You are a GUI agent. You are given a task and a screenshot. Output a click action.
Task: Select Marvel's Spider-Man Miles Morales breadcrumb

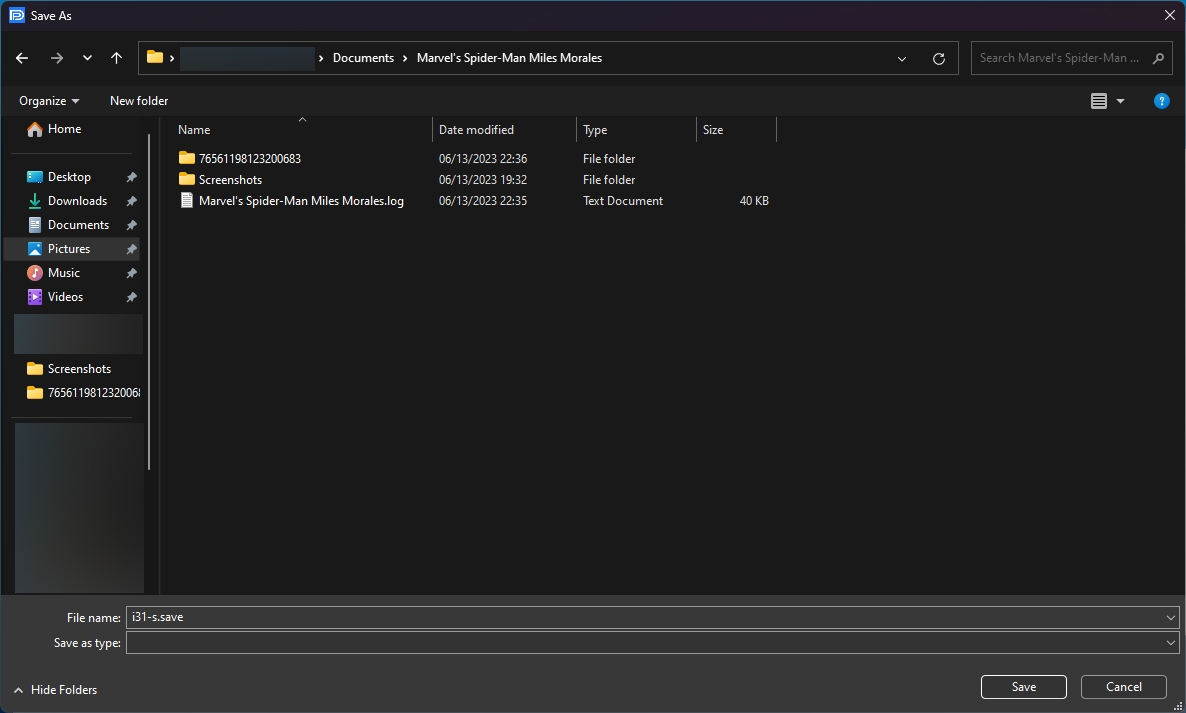click(509, 58)
